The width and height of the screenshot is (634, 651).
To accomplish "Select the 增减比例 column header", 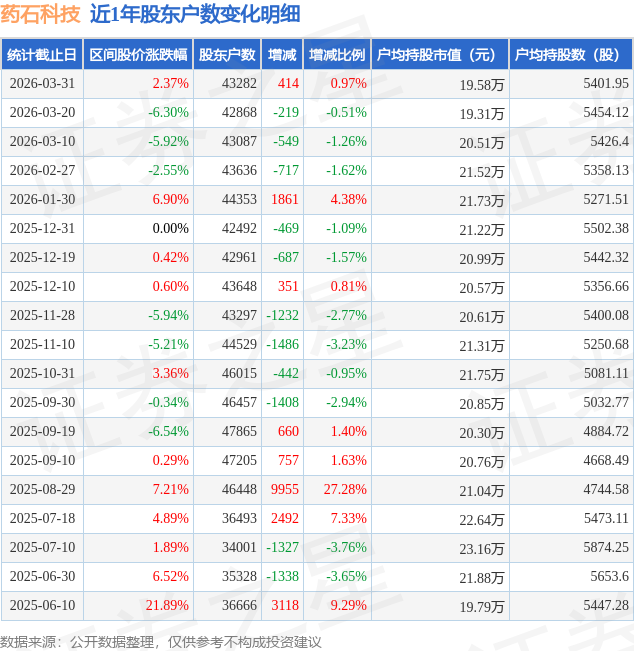I will click(x=337, y=55).
